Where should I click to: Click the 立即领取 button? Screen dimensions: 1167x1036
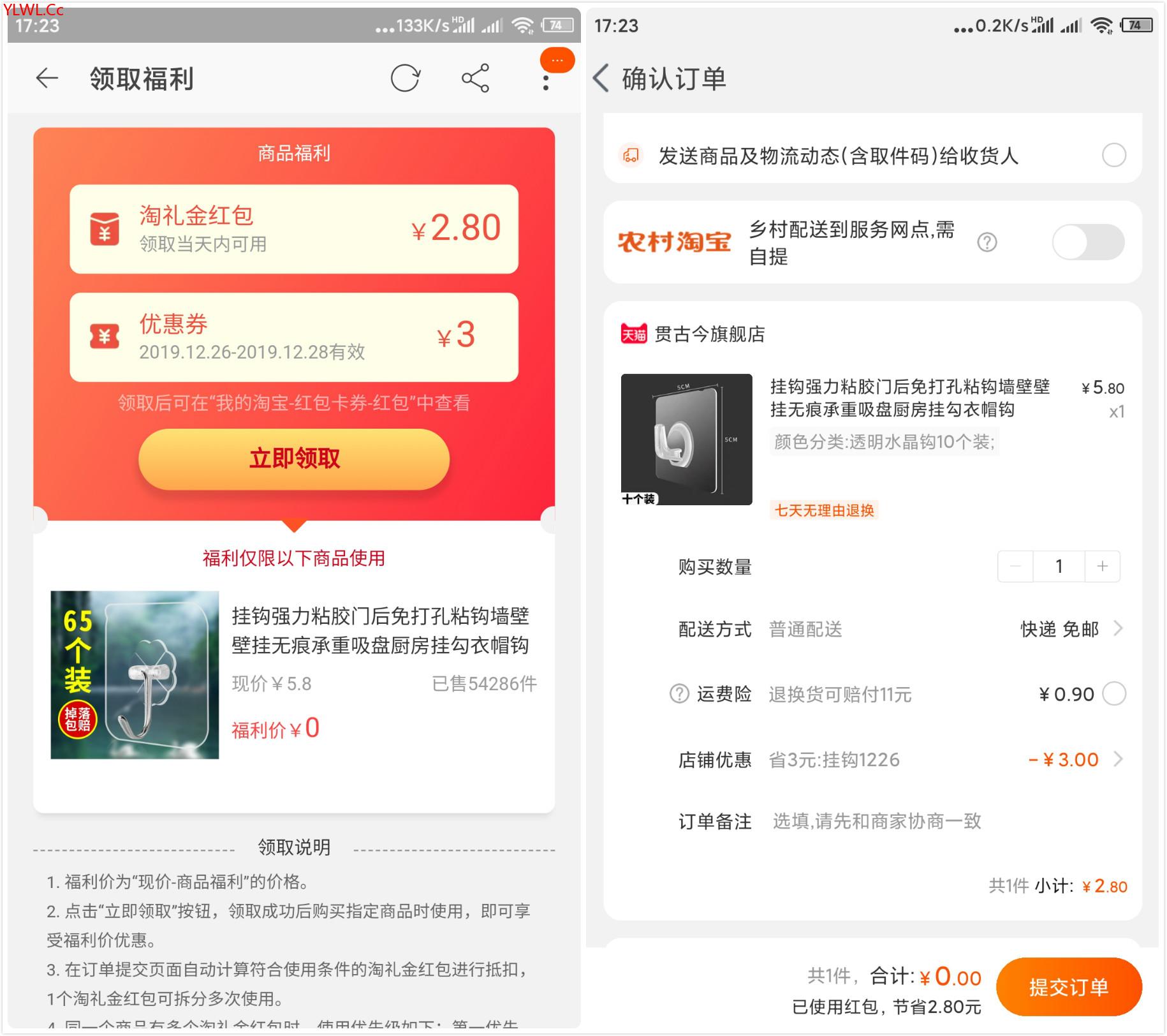pyautogui.click(x=294, y=459)
